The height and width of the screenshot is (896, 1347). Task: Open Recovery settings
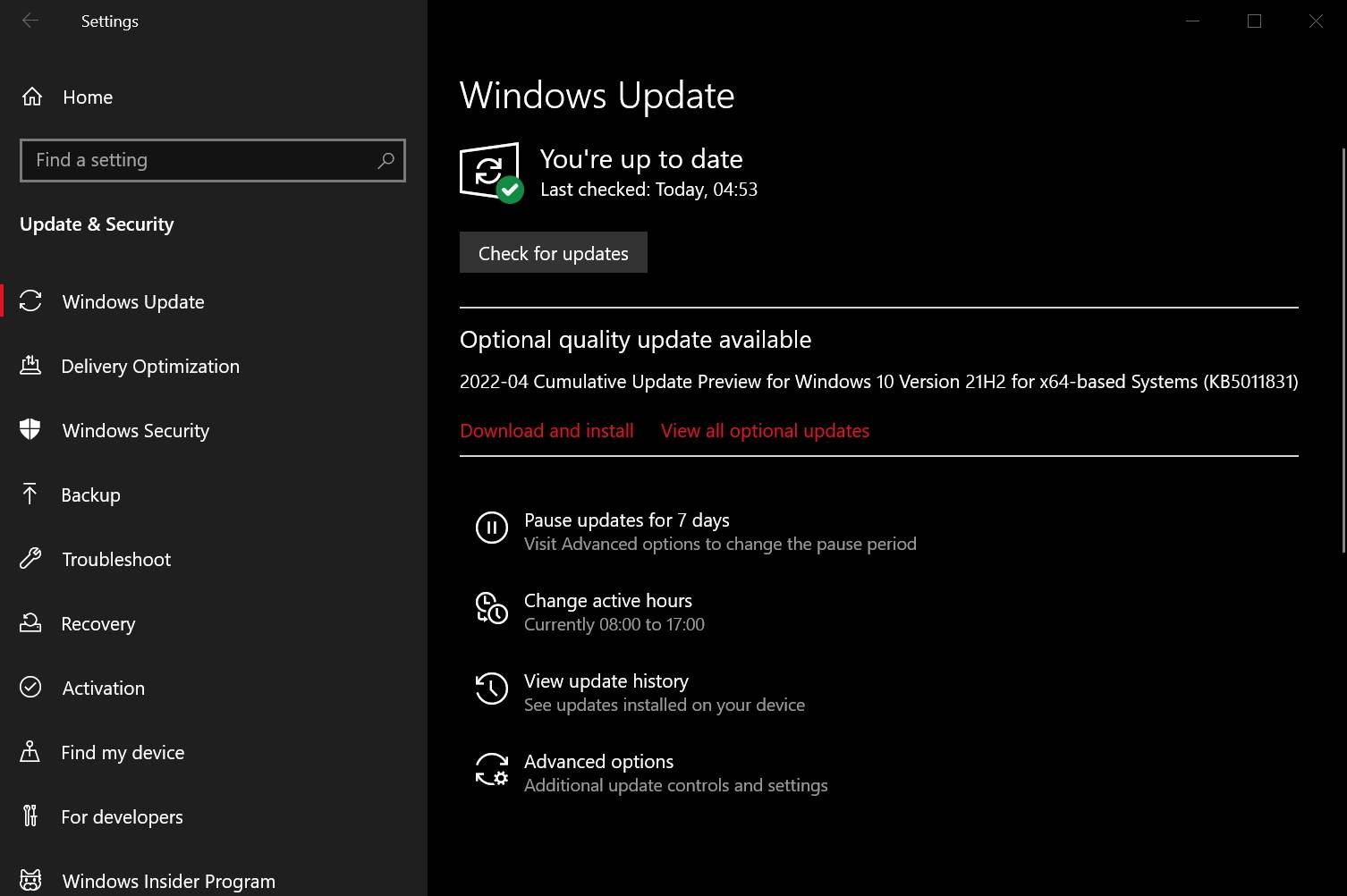(98, 623)
